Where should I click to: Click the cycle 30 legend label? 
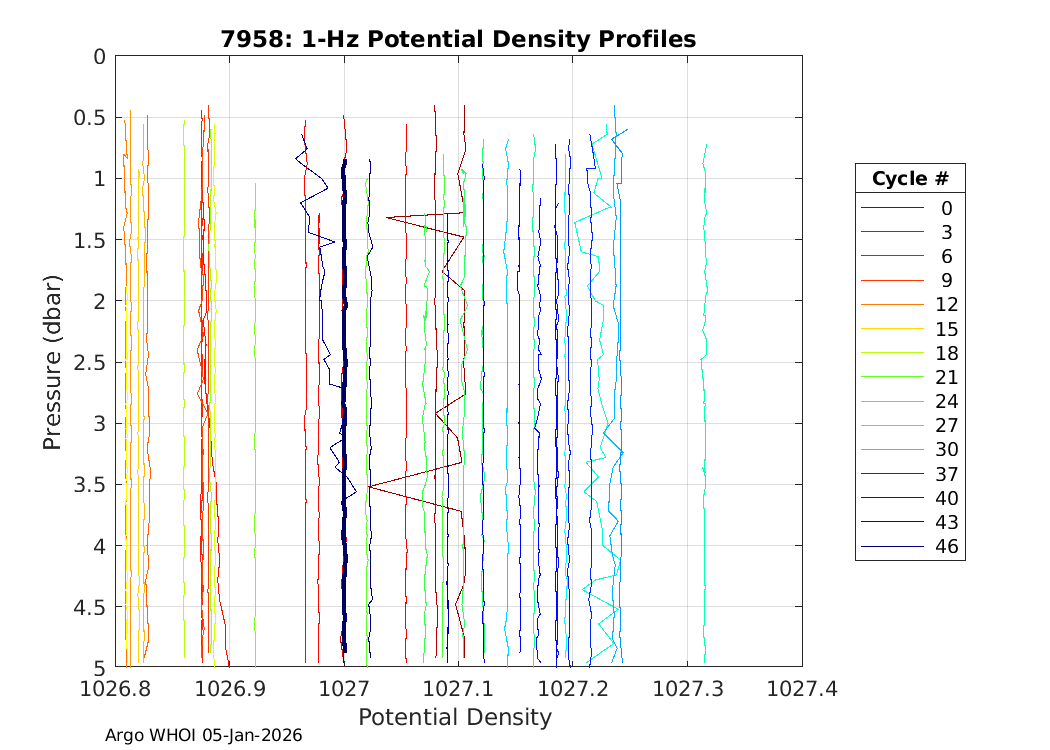click(945, 450)
